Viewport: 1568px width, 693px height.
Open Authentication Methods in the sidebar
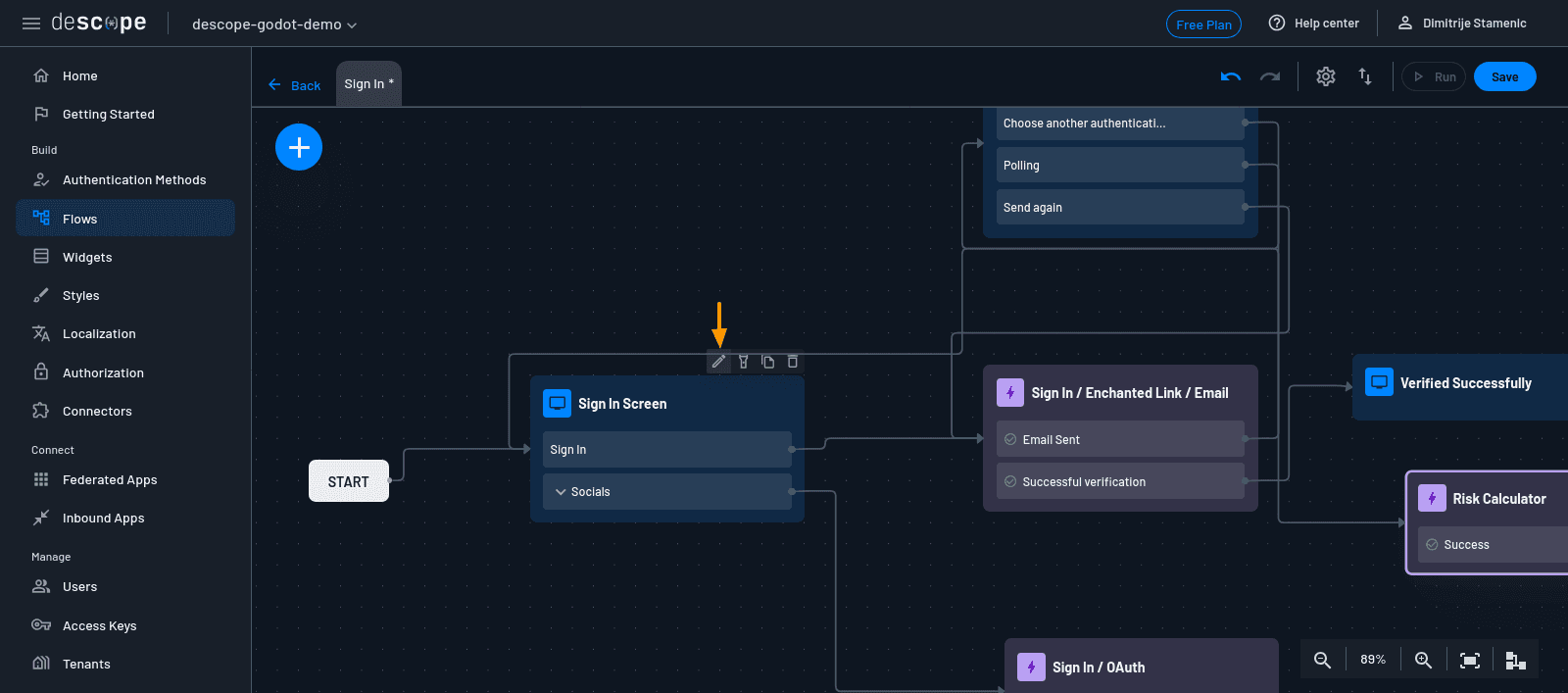click(x=134, y=180)
